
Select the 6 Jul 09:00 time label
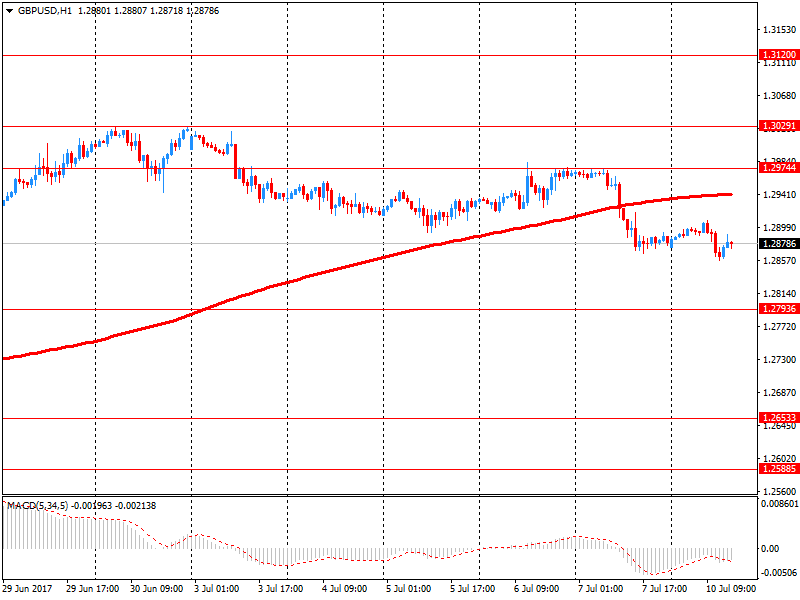(536, 588)
